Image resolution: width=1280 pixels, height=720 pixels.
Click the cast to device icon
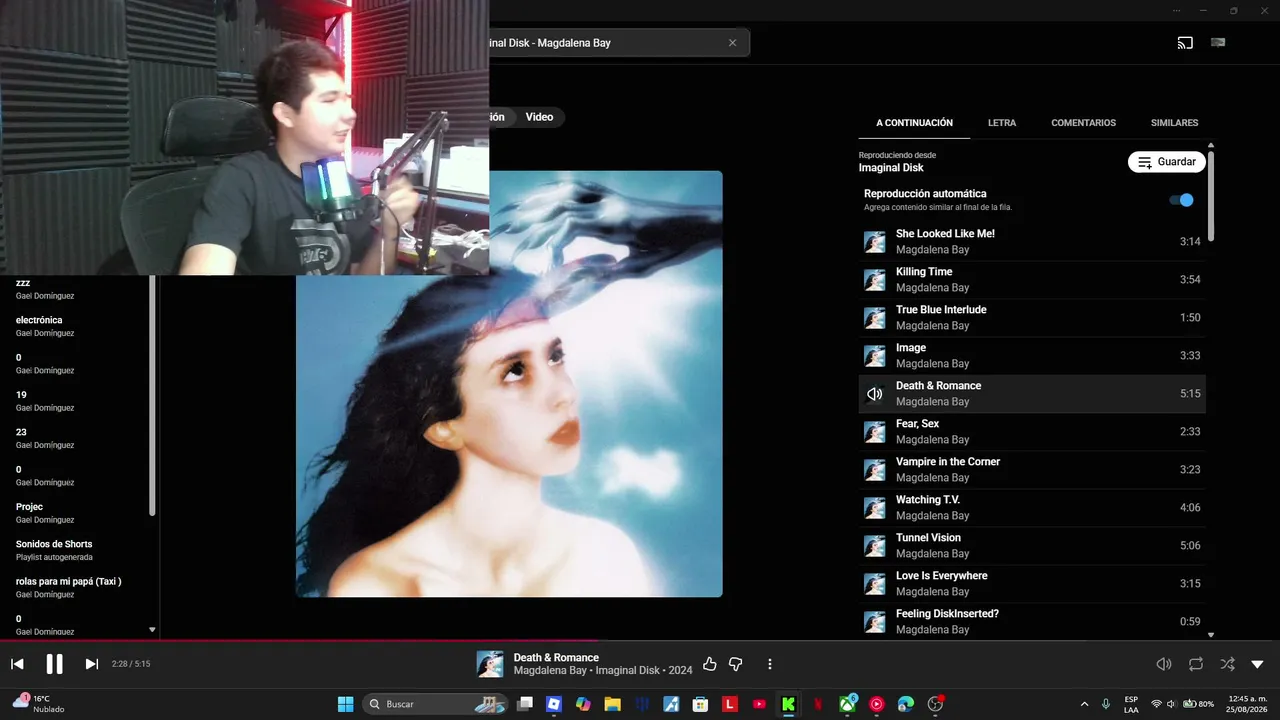coord(1185,43)
